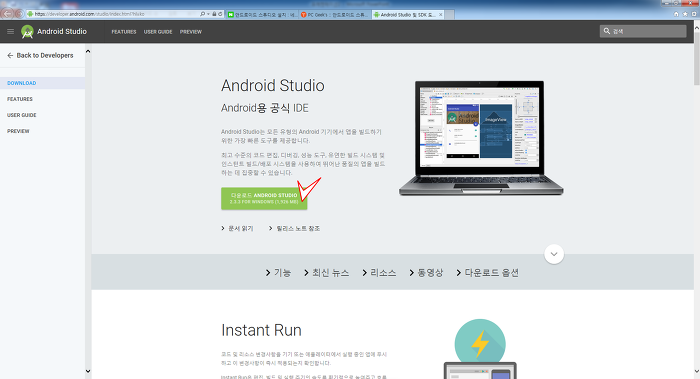This screenshot has height=379, width=700.
Task: Open the 릴리스 노트 참조 link
Action: tap(294, 228)
